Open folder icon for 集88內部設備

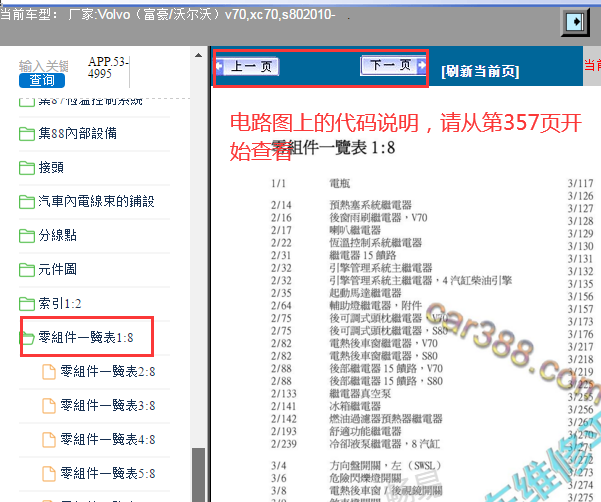point(26,134)
